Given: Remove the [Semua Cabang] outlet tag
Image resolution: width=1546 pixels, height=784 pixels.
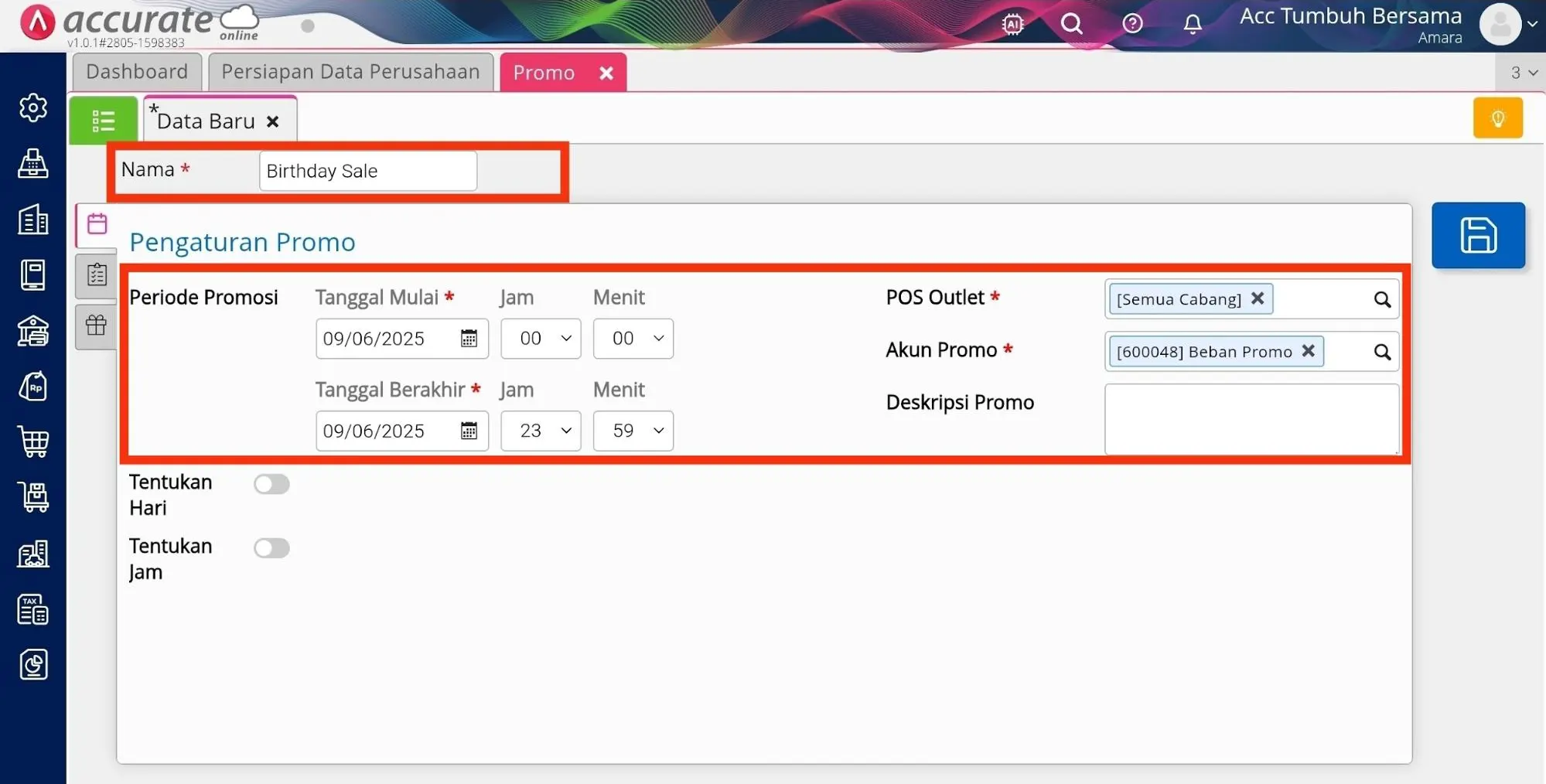Looking at the screenshot, I should coord(1258,298).
